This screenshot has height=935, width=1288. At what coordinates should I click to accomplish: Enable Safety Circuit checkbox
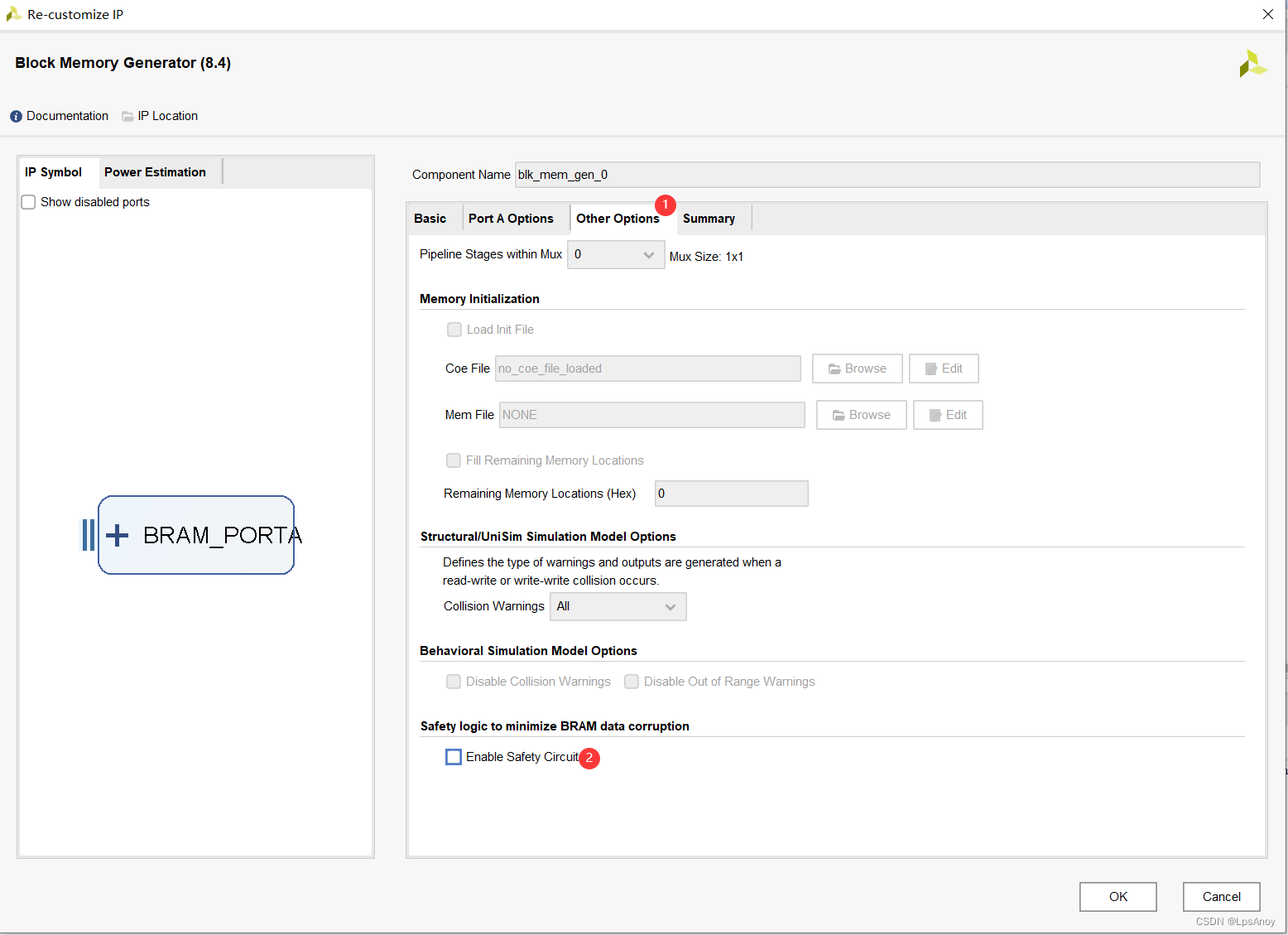(x=454, y=757)
